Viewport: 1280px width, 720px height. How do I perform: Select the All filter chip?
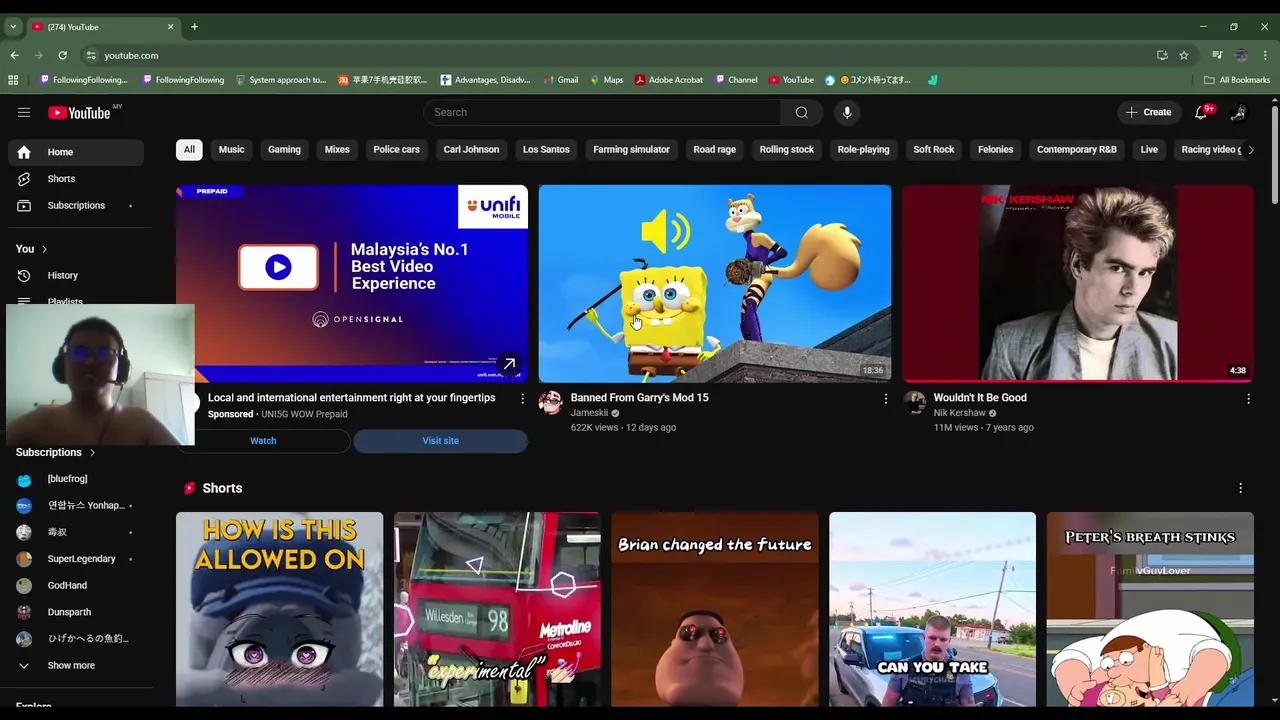[189, 150]
